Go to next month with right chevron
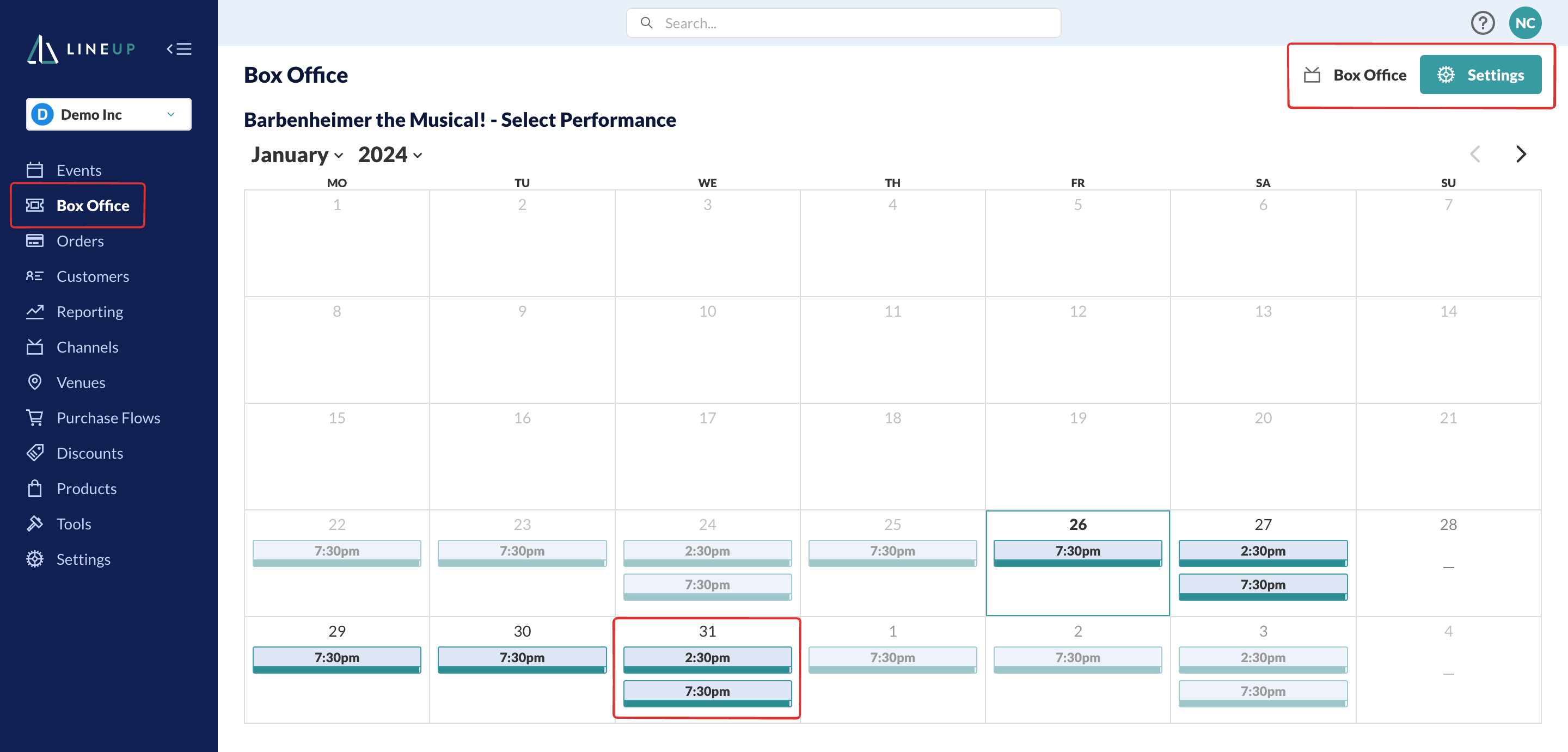 click(x=1521, y=155)
